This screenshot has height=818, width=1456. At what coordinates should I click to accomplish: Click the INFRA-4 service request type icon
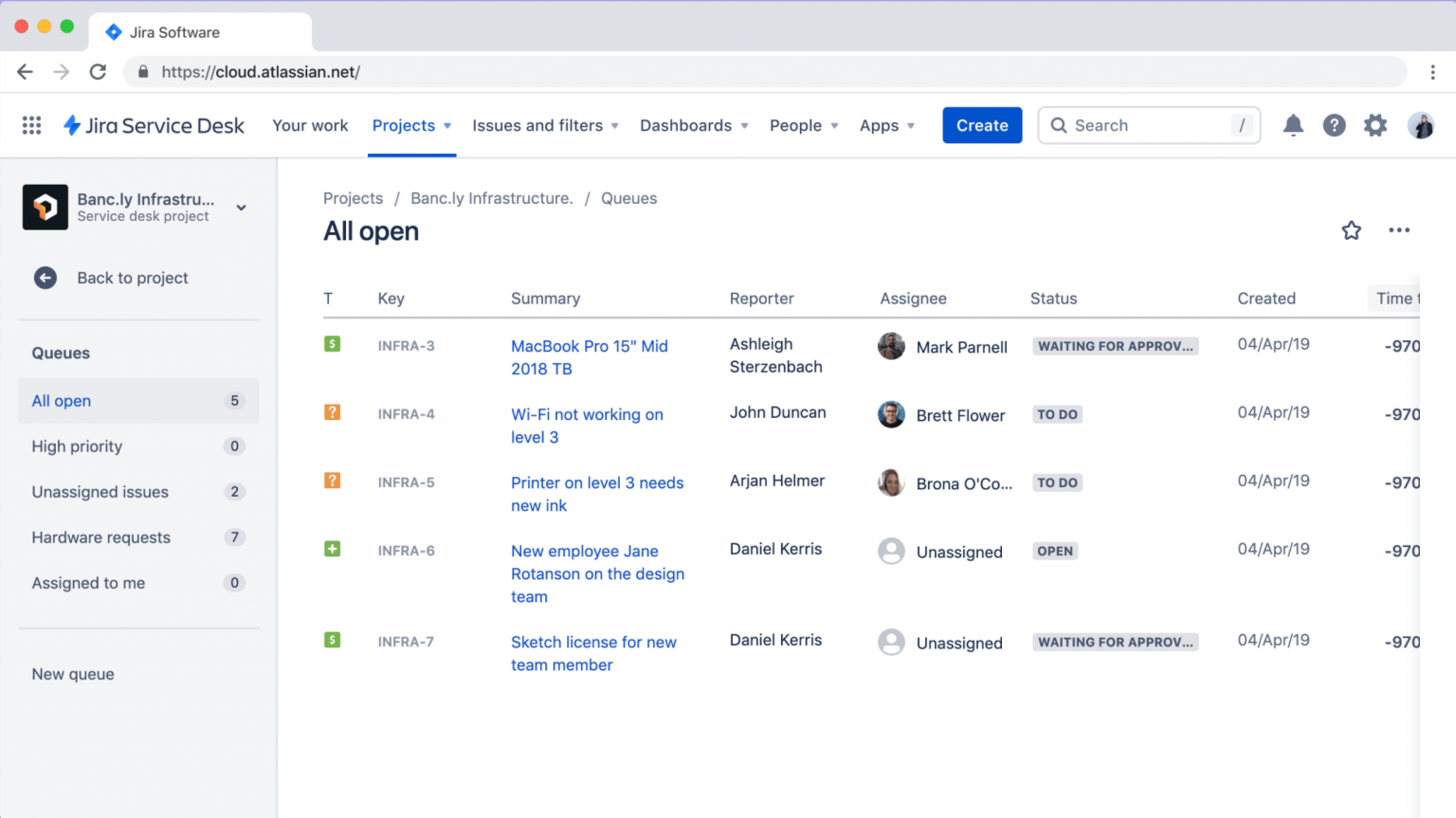pyautogui.click(x=332, y=412)
